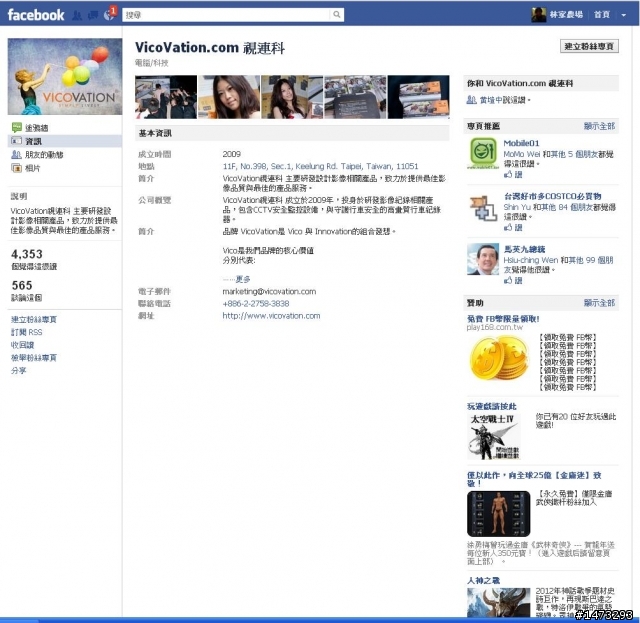Go to 首頁 home link
The image size is (640, 623).
[602, 15]
